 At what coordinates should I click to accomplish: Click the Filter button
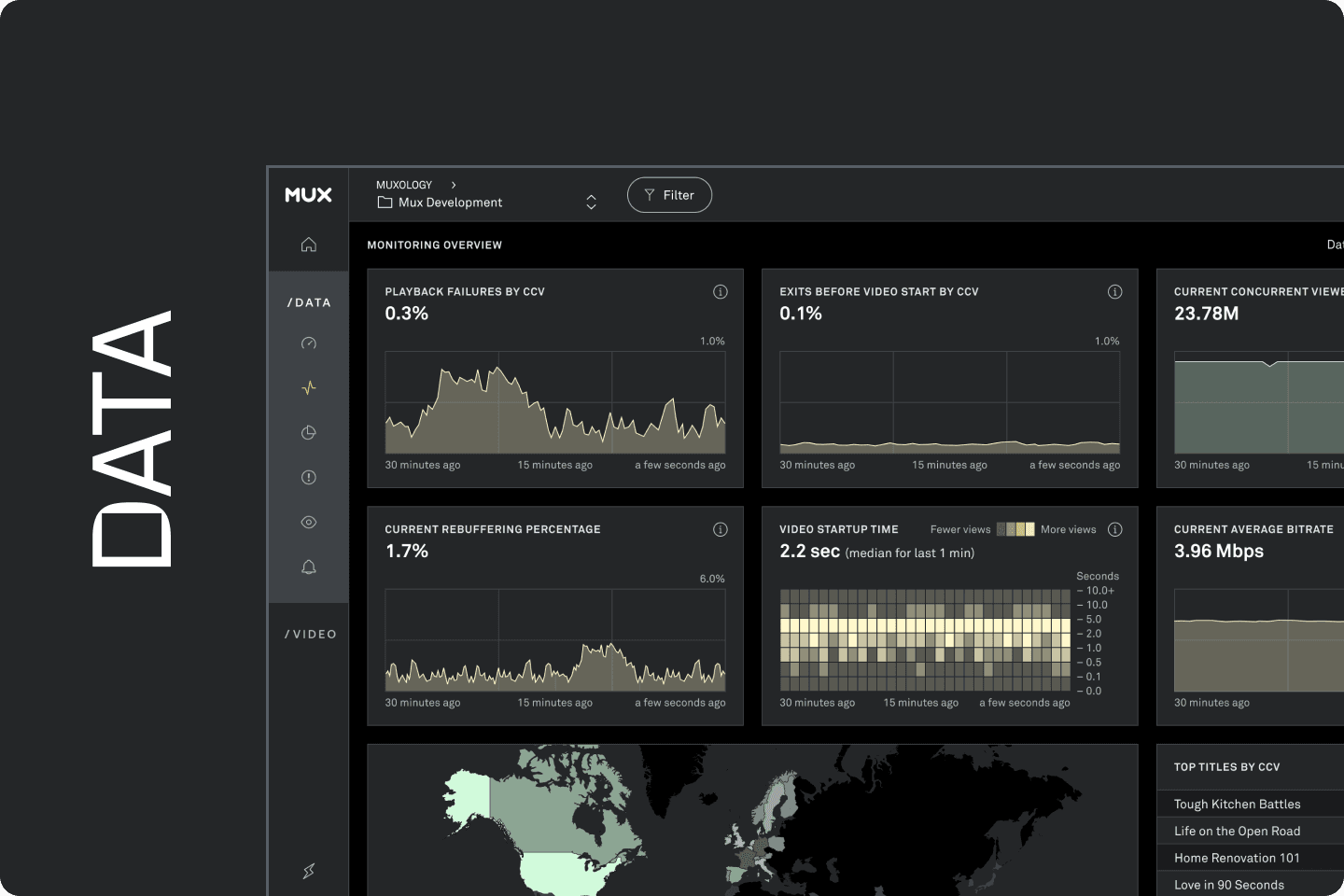pyautogui.click(x=669, y=195)
